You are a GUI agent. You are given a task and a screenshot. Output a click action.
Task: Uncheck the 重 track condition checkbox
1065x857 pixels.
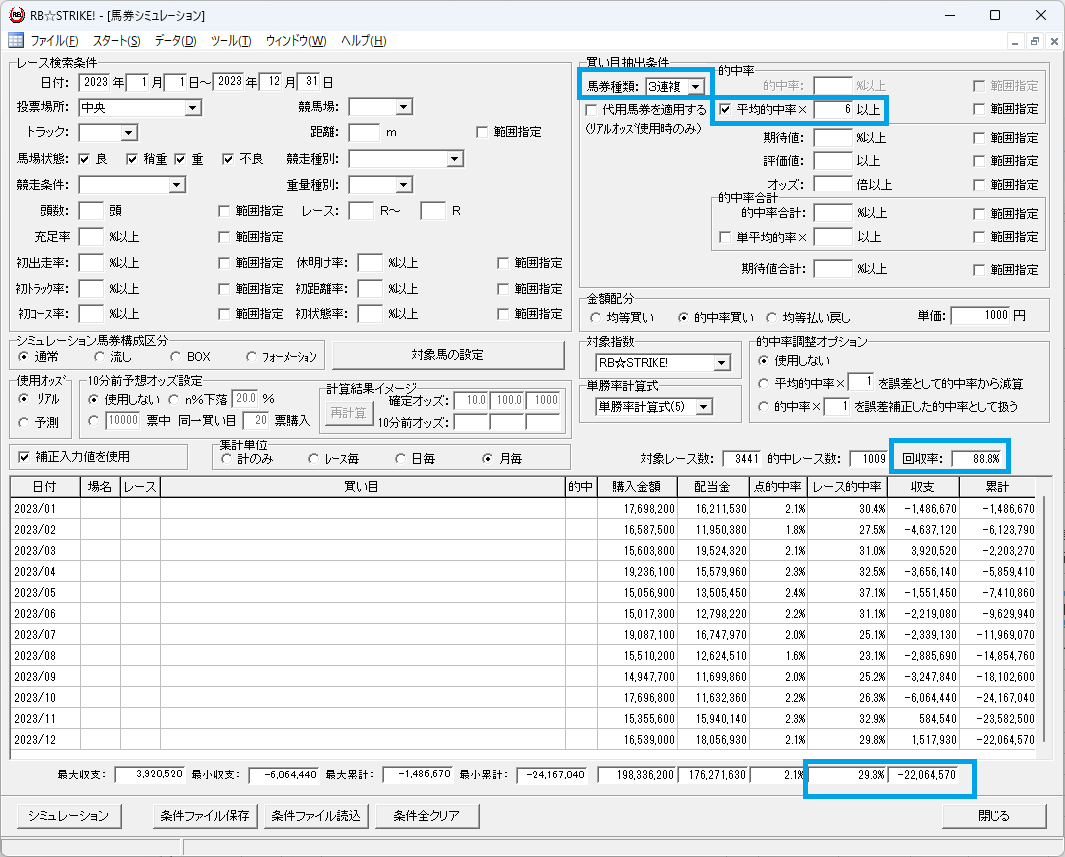point(180,159)
